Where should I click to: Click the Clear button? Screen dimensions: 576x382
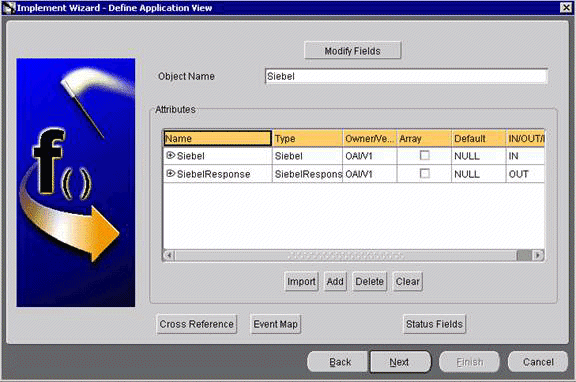click(x=407, y=281)
